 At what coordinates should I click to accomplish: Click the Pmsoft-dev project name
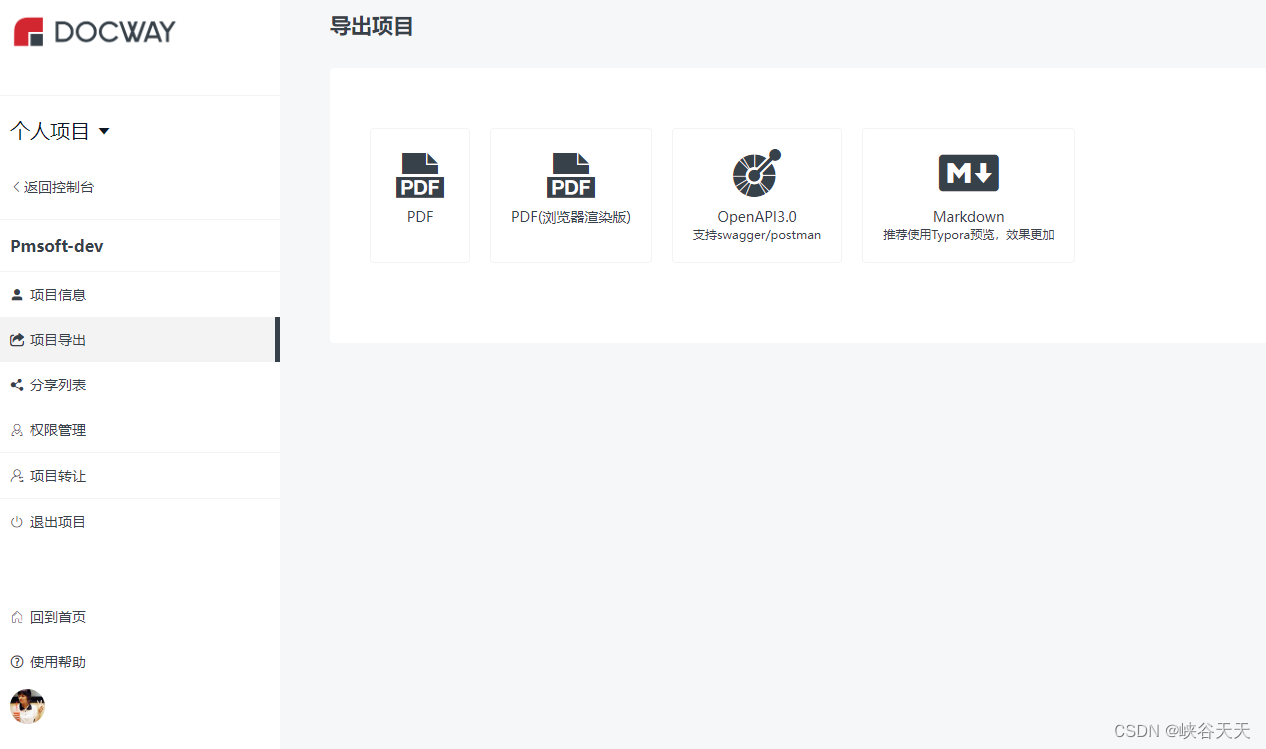click(56, 245)
